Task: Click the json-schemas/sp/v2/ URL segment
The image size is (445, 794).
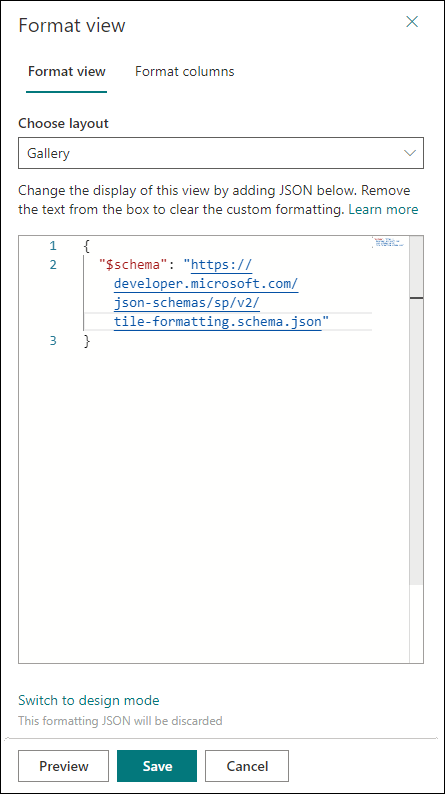Action: [x=187, y=303]
